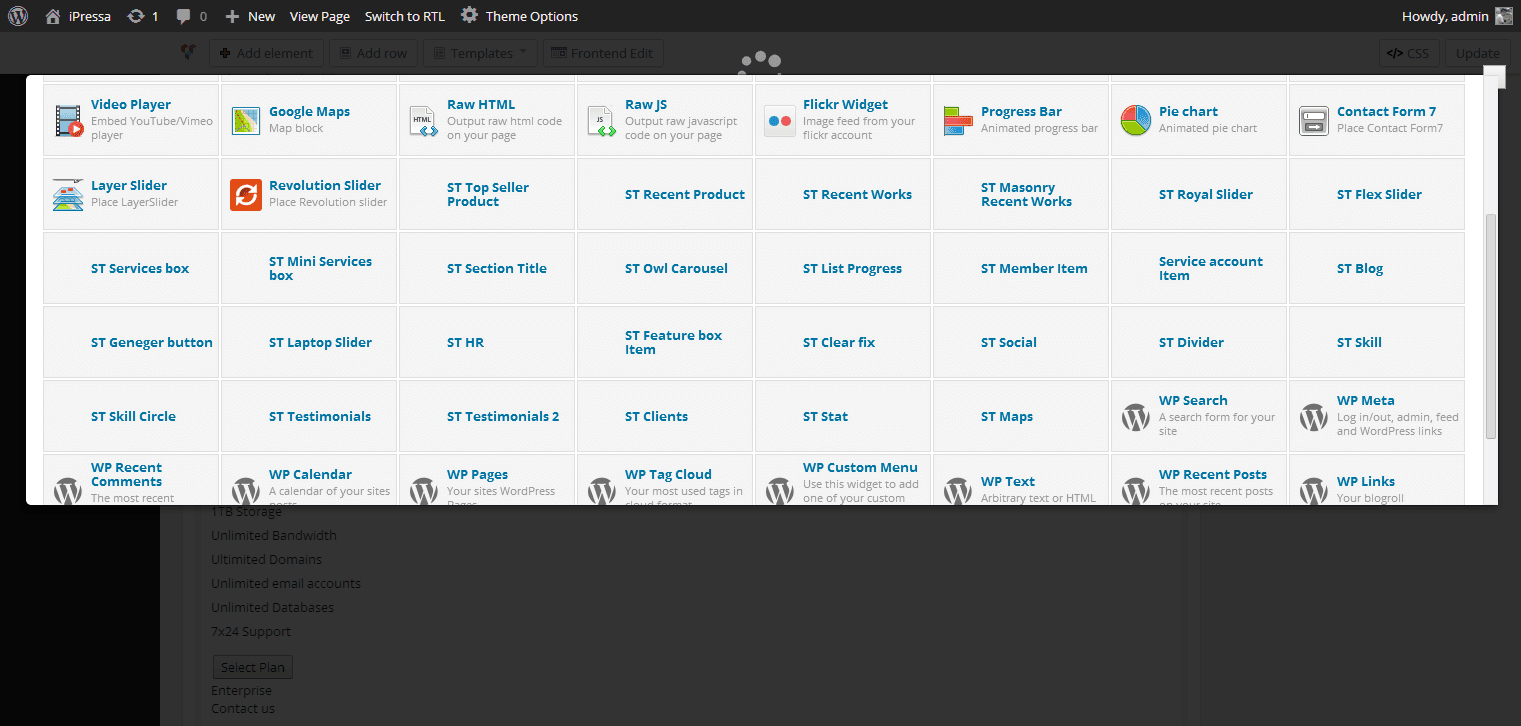The height and width of the screenshot is (726, 1521).
Task: Add ST Flex Slider element
Action: coord(1377,195)
